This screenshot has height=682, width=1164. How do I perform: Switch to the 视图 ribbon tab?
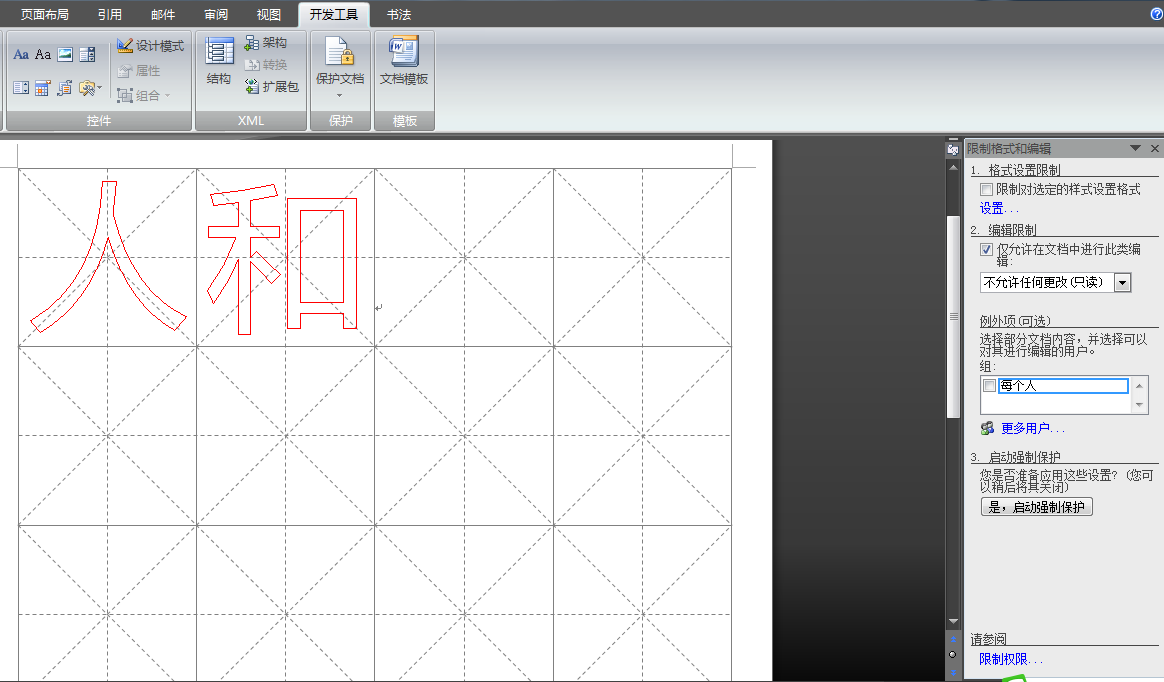269,15
